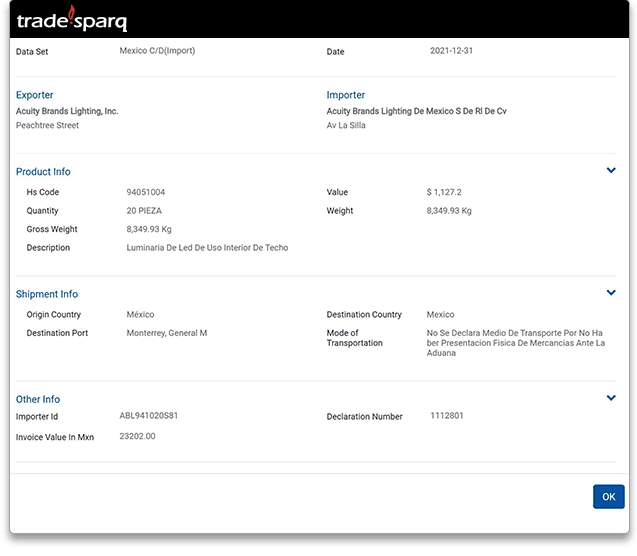Viewport: 637px width, 556px height.
Task: Click the Invoice Value In Mxn label
Action: click(x=55, y=437)
